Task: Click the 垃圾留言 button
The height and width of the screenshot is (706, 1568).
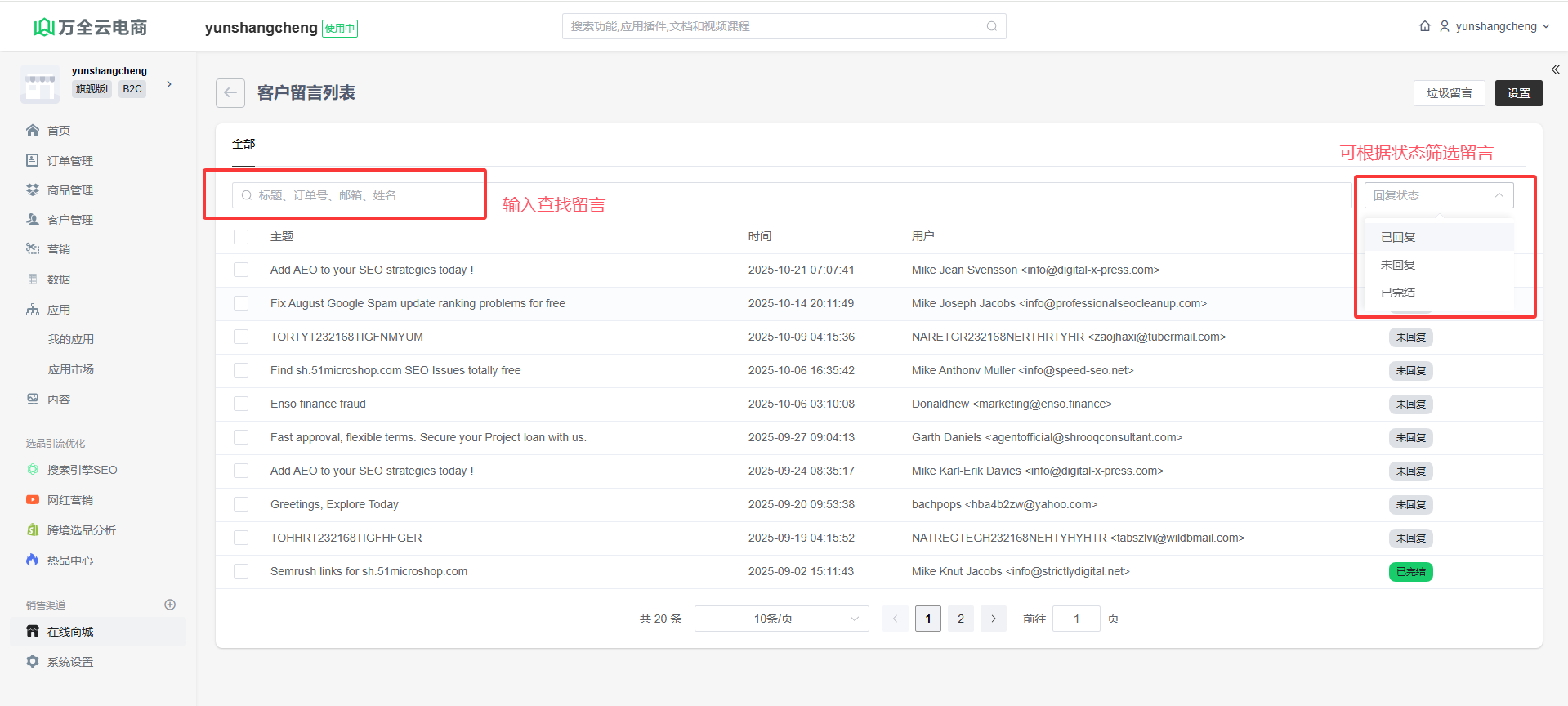Action: [1449, 93]
